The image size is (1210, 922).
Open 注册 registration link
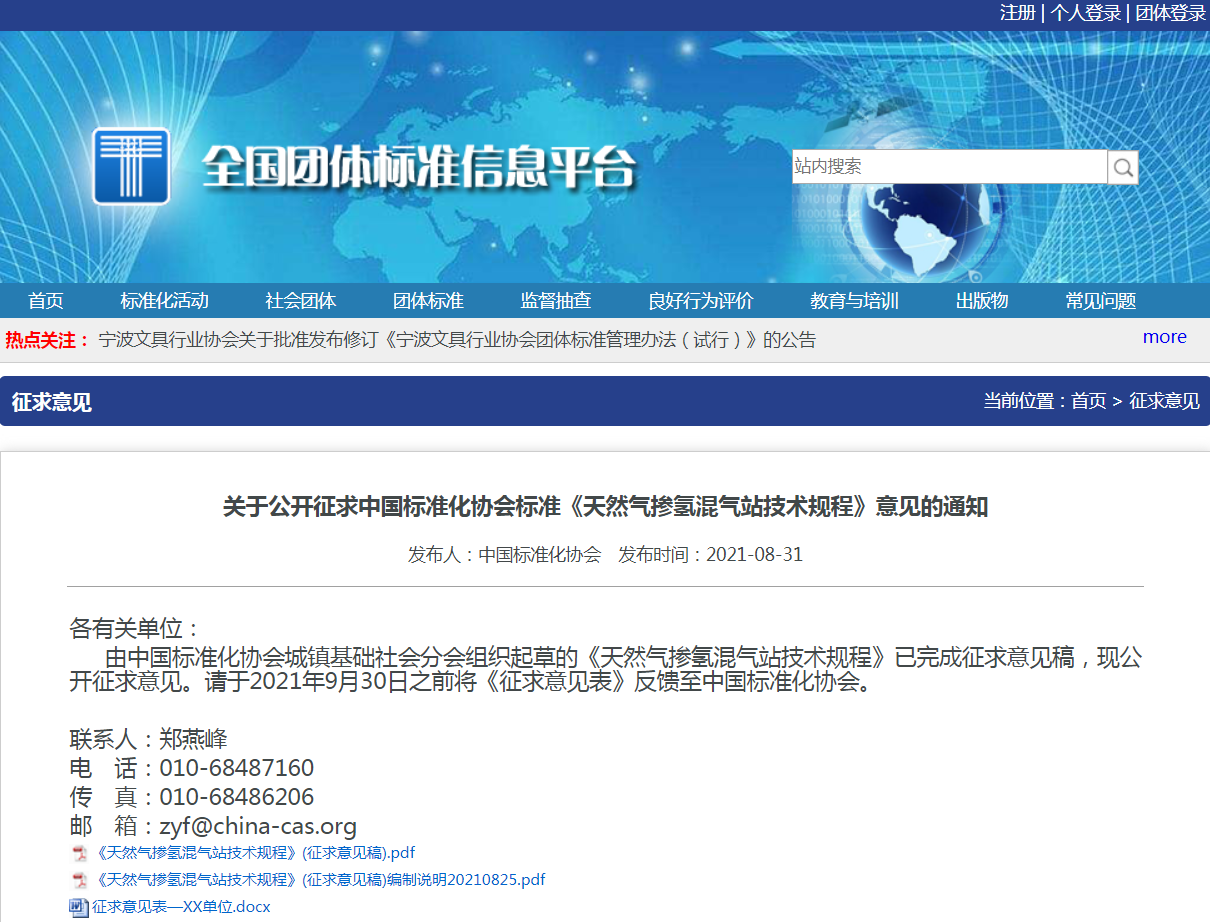1018,13
